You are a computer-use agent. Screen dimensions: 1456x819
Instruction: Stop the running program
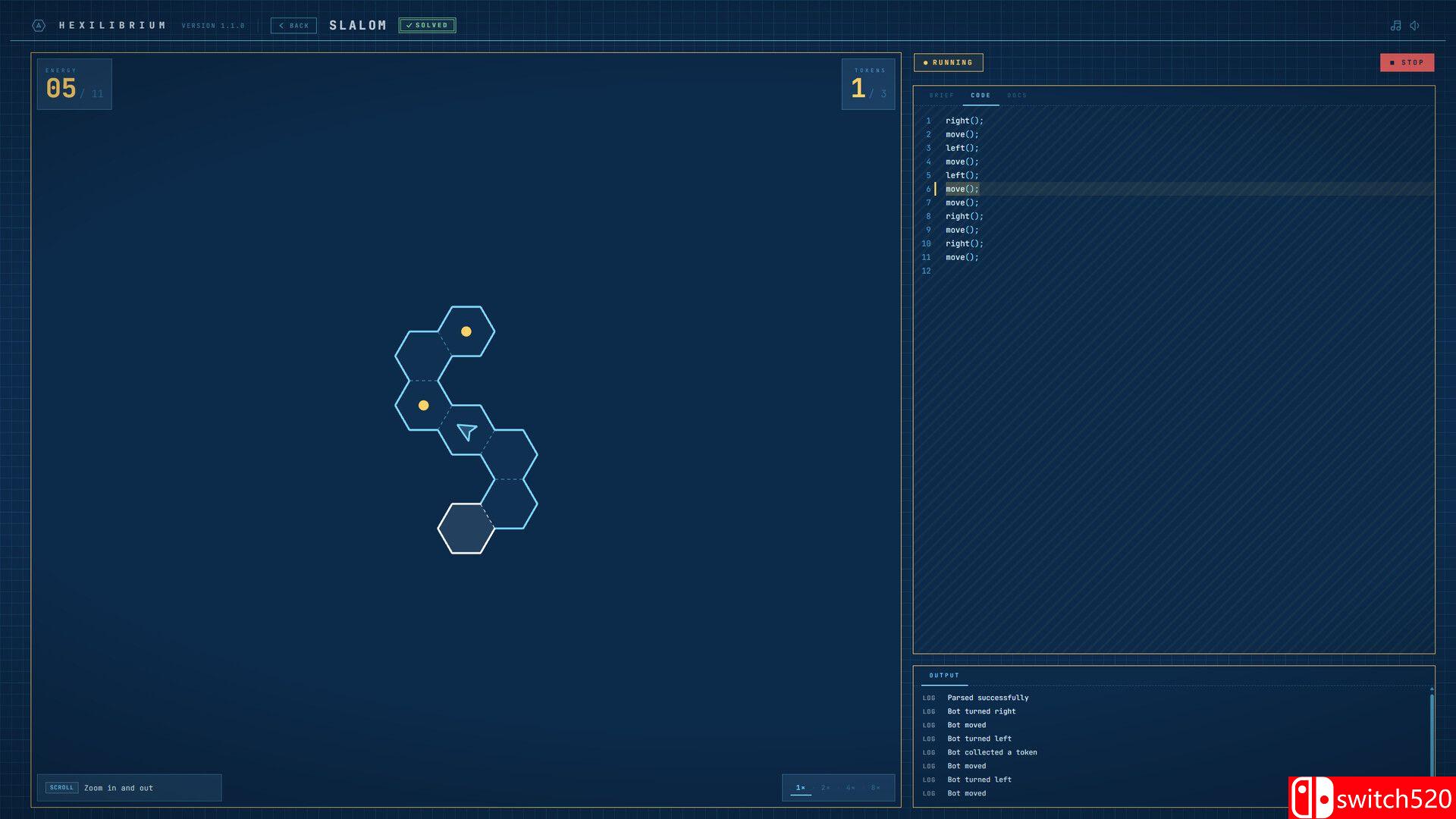pos(1407,62)
